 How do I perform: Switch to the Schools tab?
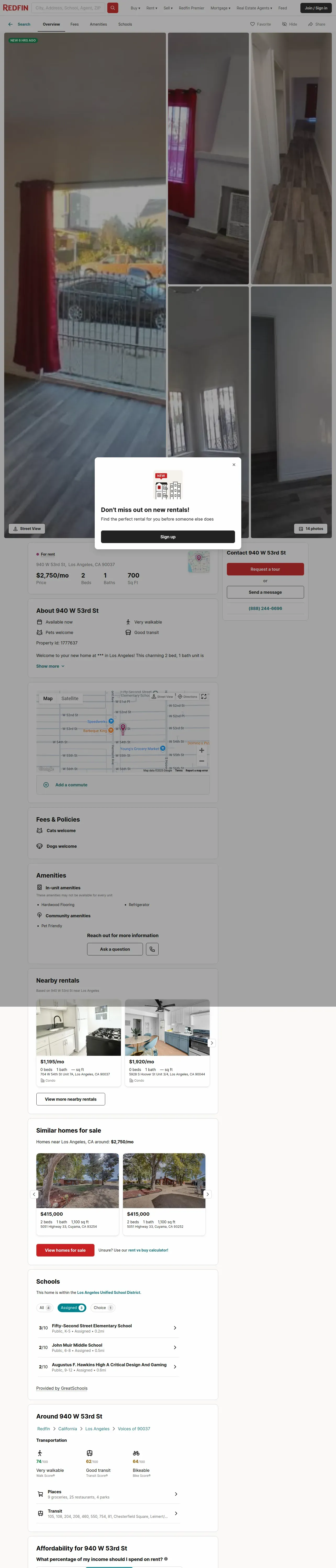pos(125,24)
